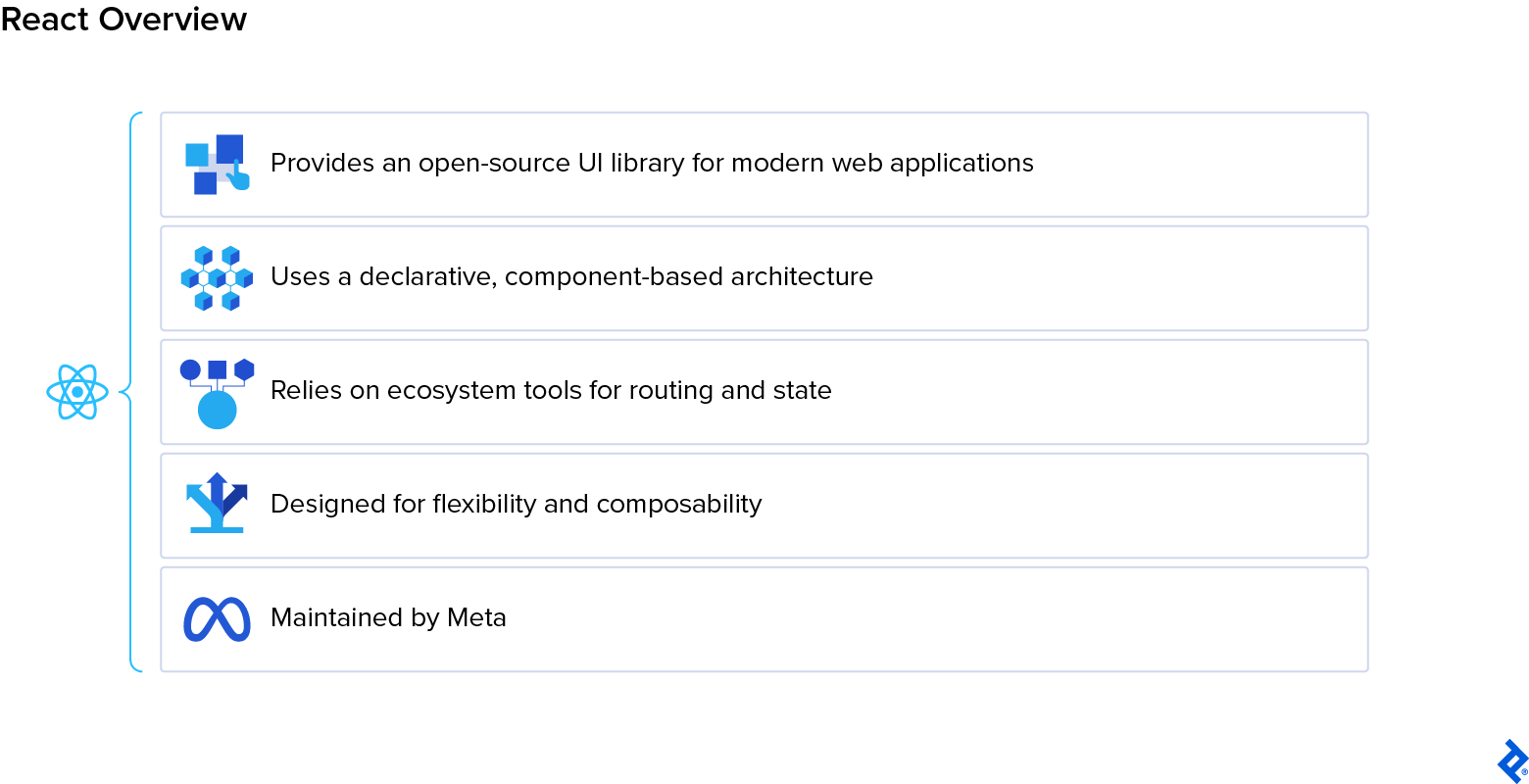This screenshot has width=1529, height=784.
Task: Click the Meta infinity logo
Action: click(217, 619)
